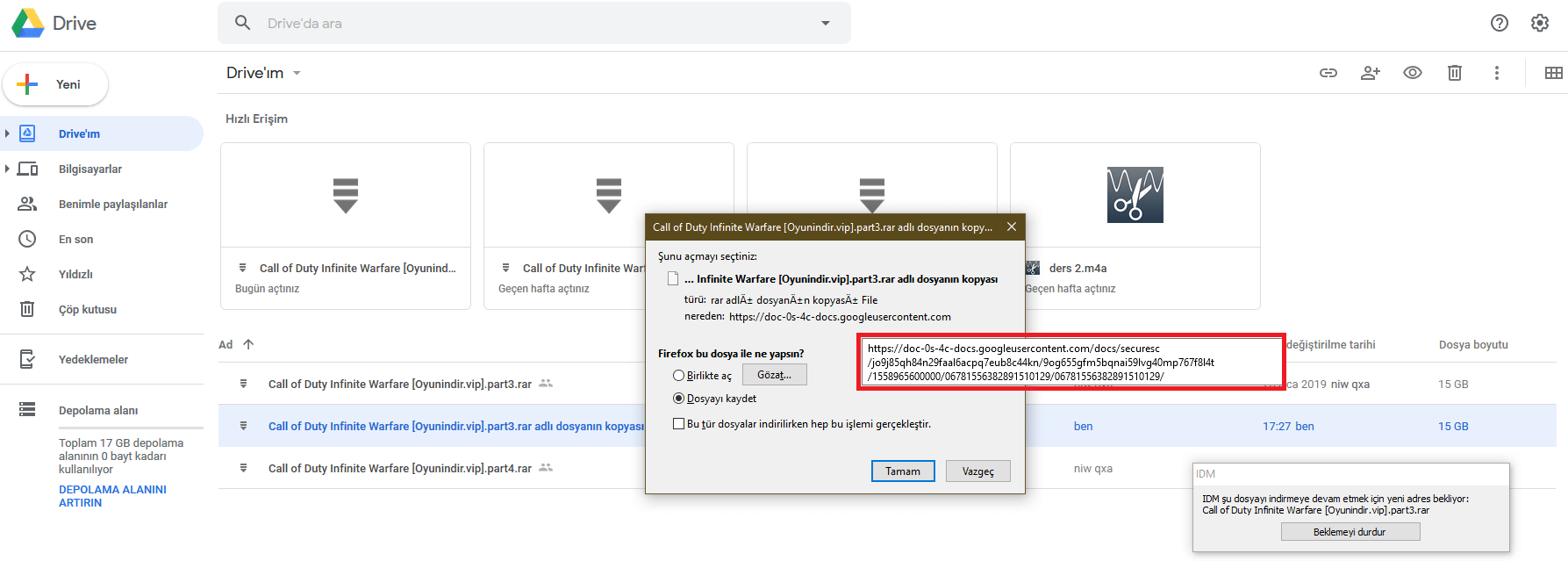
Task: Open the ders 2.m4a quick access card
Action: (x=1135, y=227)
